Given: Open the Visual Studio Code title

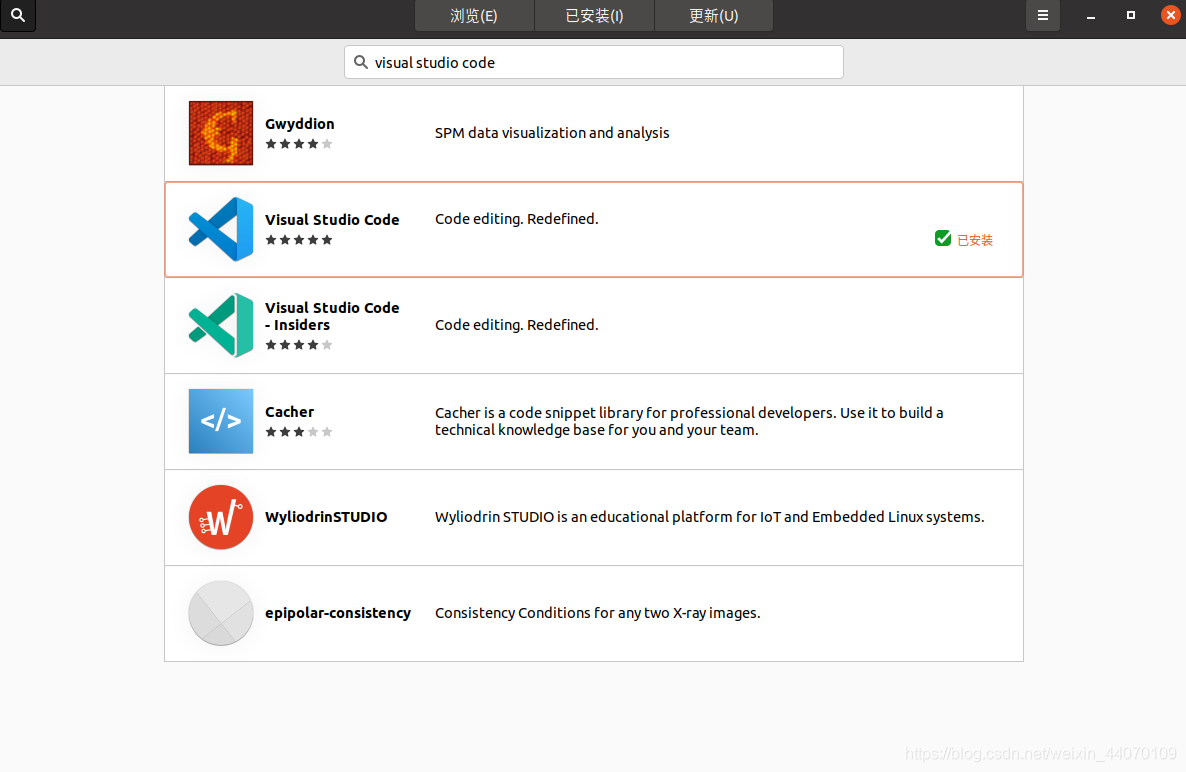Looking at the screenshot, I should pos(332,220).
